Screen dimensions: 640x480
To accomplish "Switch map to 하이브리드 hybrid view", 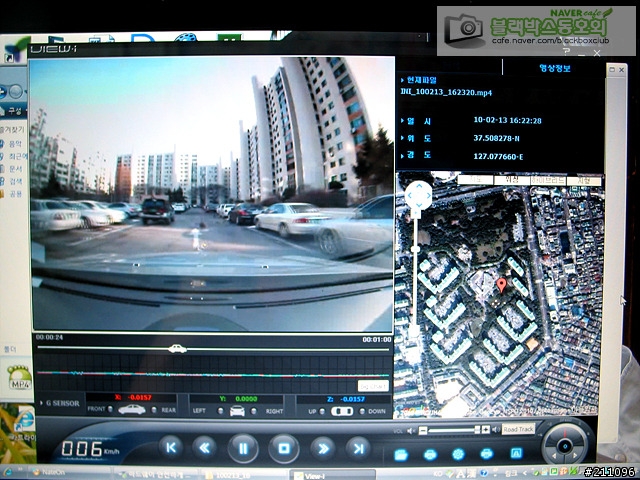I will [x=548, y=180].
